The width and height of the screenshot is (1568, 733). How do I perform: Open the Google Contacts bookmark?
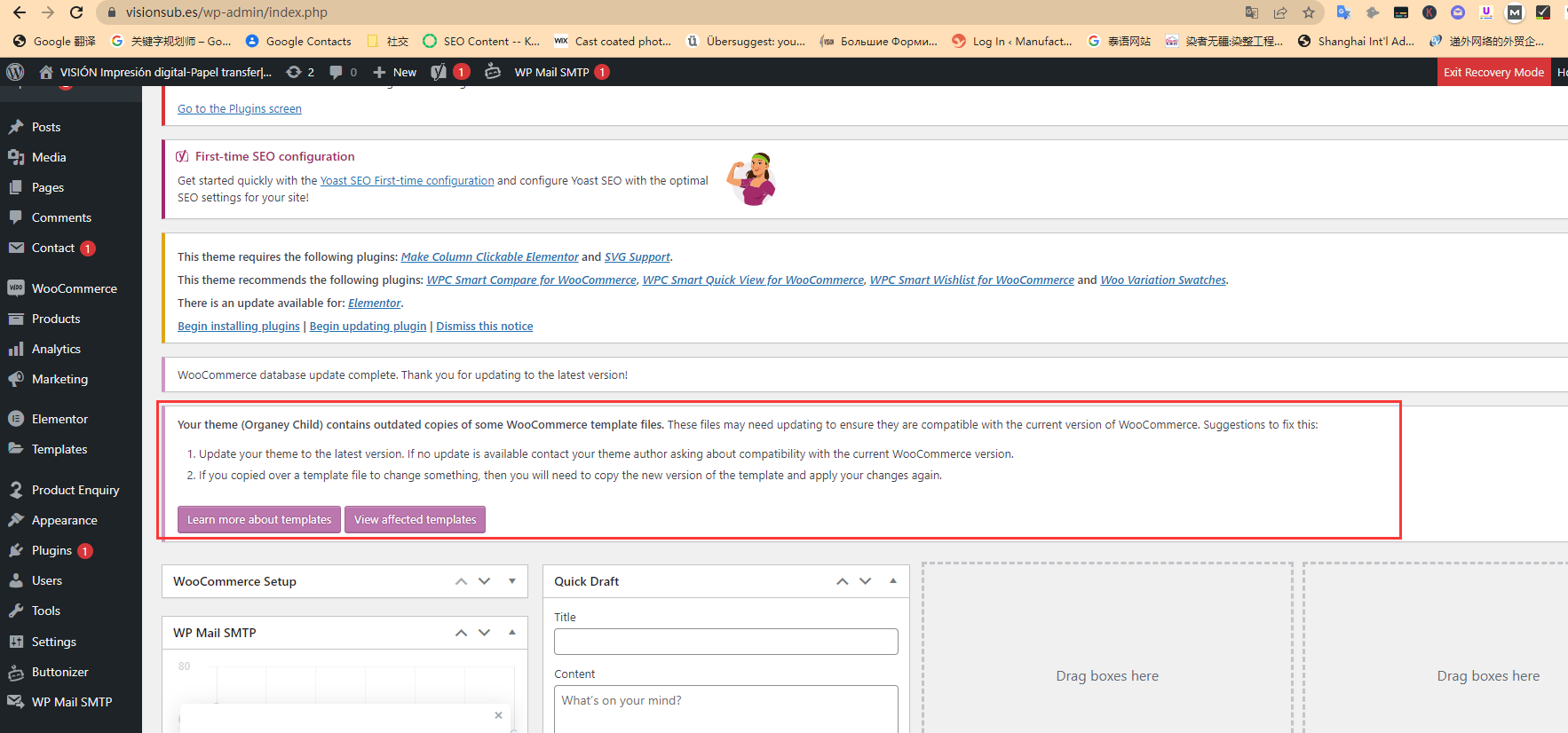click(x=298, y=41)
